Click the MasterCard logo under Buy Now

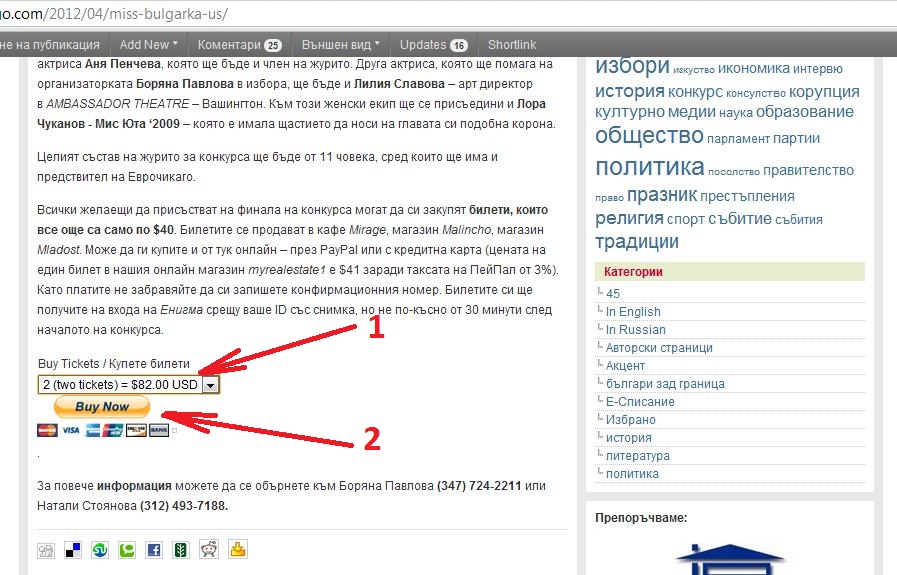(x=46, y=430)
